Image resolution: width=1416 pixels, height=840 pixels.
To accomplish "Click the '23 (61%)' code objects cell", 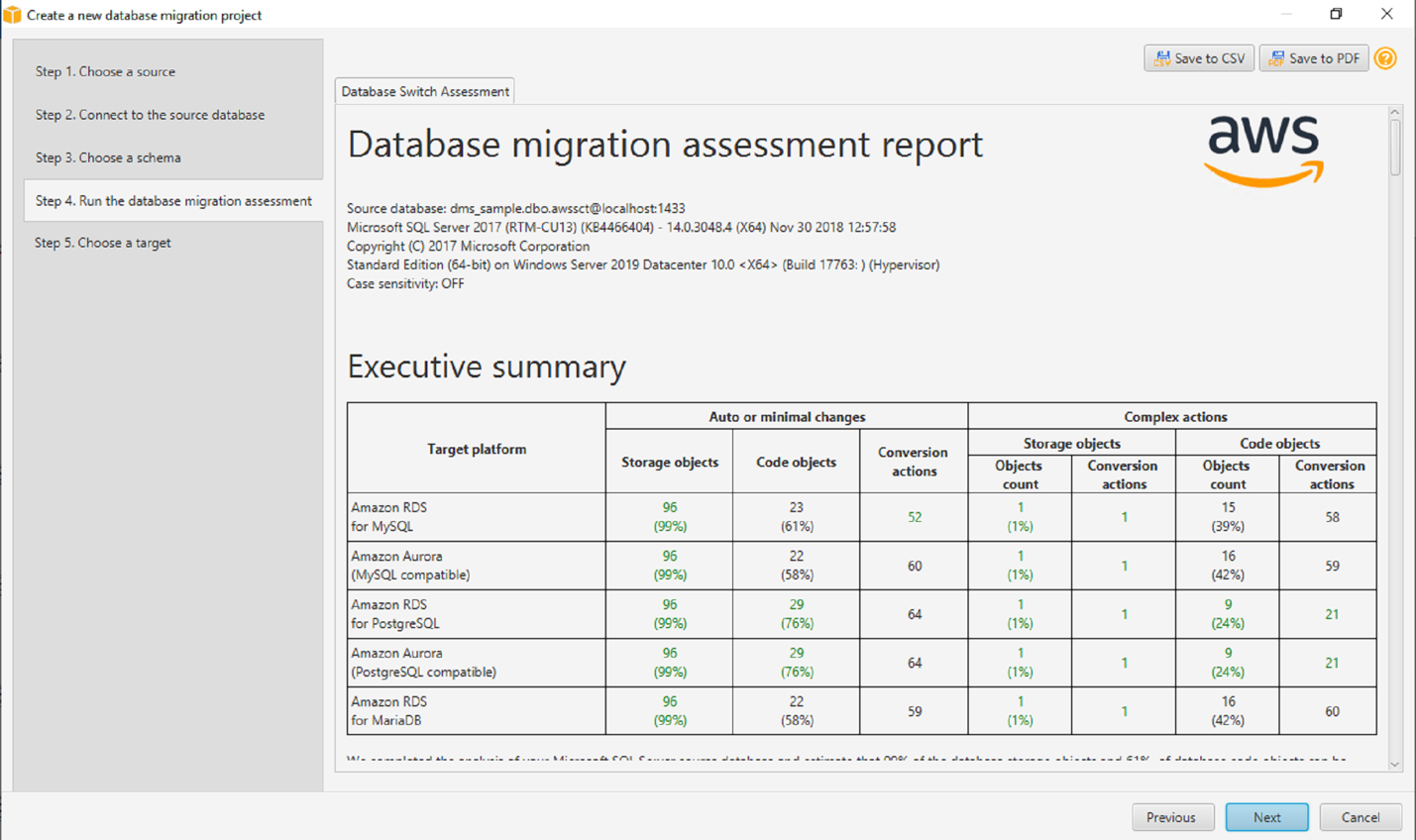I will coord(797,517).
